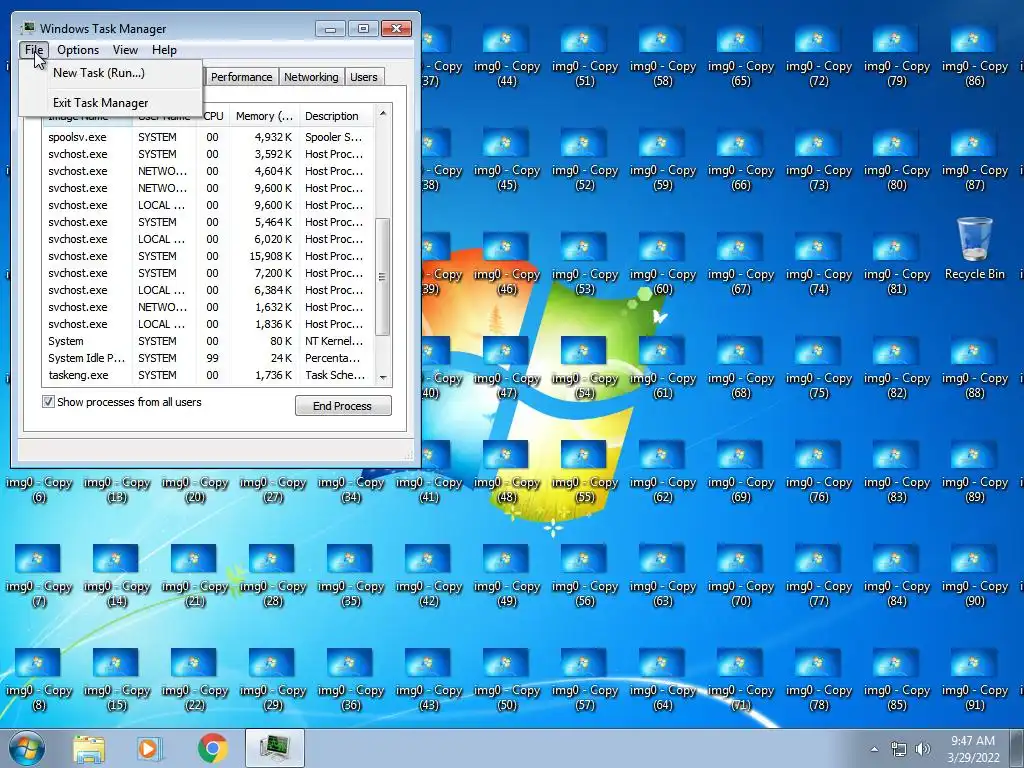Launch Google Chrome from the taskbar
Image resolution: width=1024 pixels, height=768 pixels.
[213, 748]
